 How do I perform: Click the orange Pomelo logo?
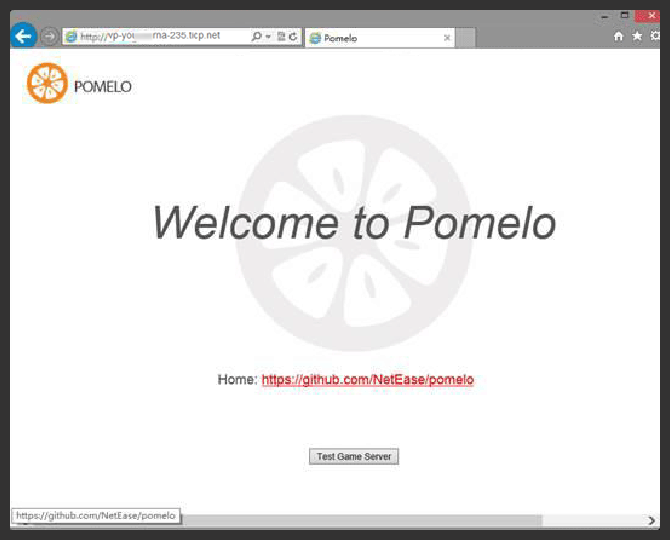click(47, 84)
